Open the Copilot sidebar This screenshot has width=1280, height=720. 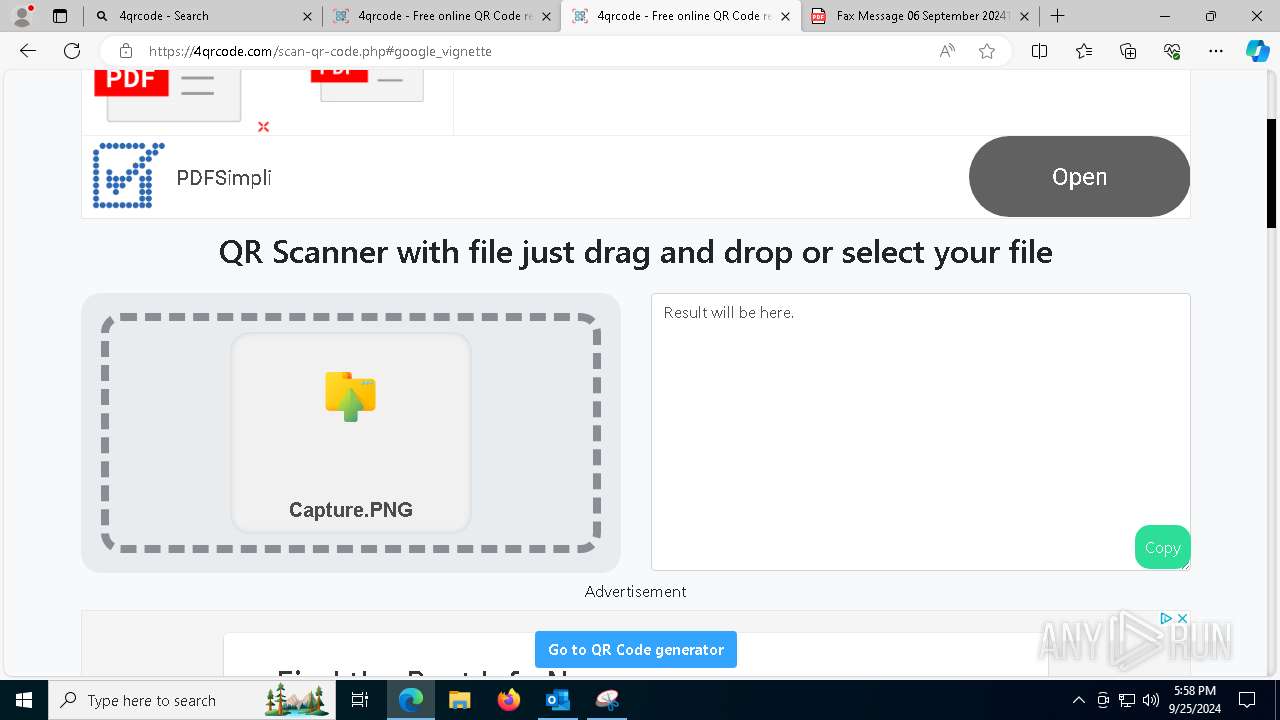(1257, 51)
